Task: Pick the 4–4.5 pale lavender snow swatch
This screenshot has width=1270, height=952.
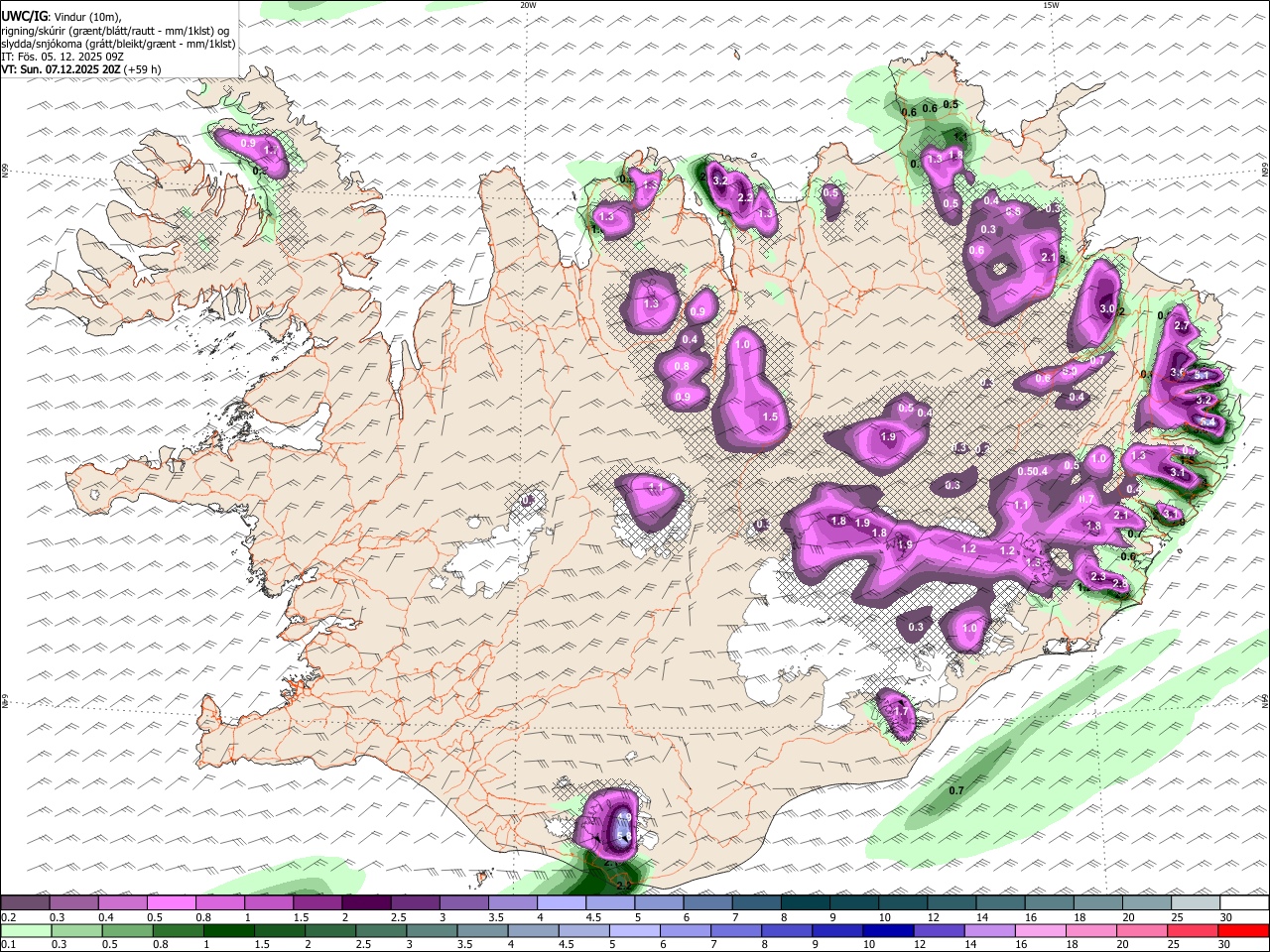Action: pyautogui.click(x=561, y=902)
